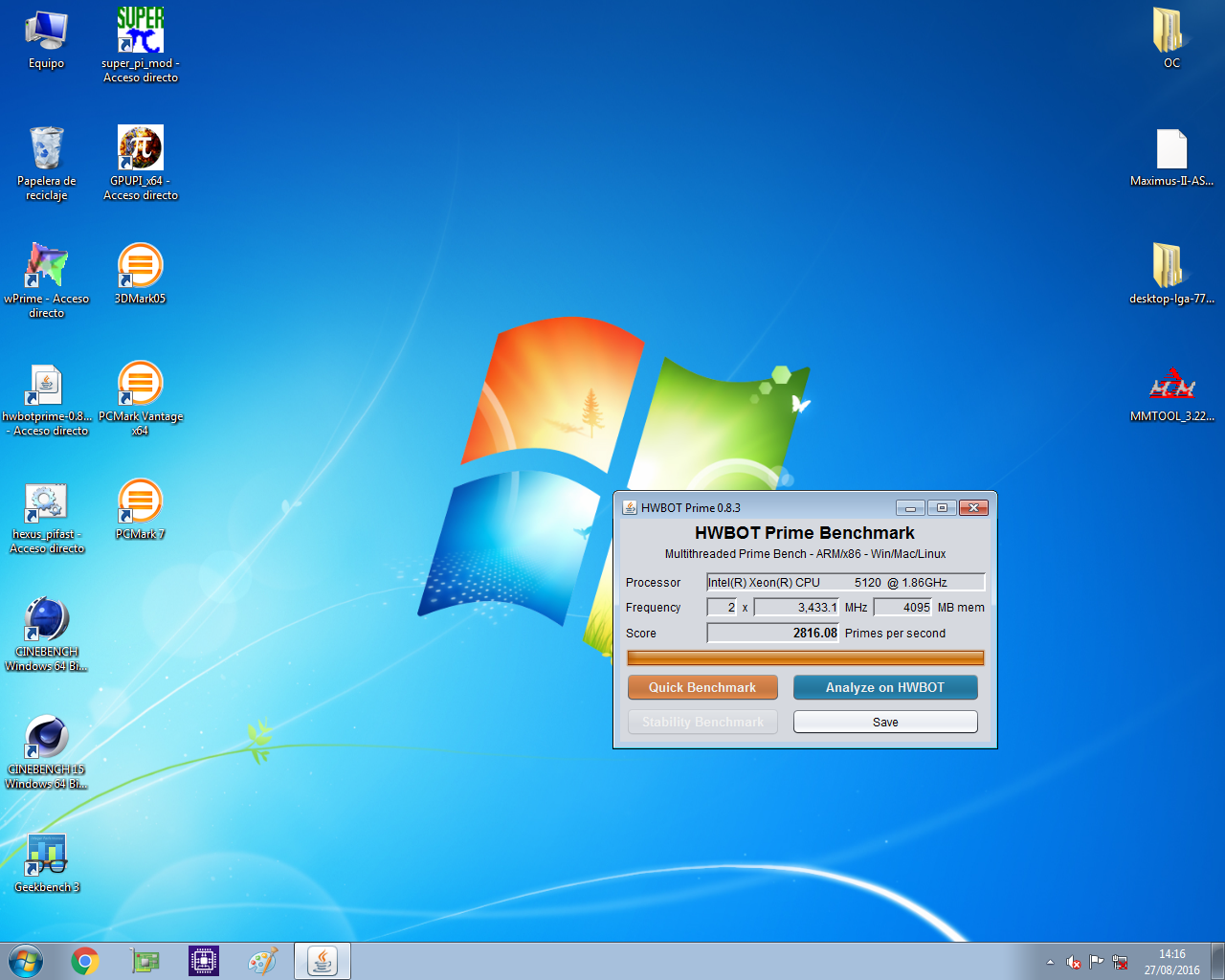Open Paint from the taskbar

[x=263, y=961]
